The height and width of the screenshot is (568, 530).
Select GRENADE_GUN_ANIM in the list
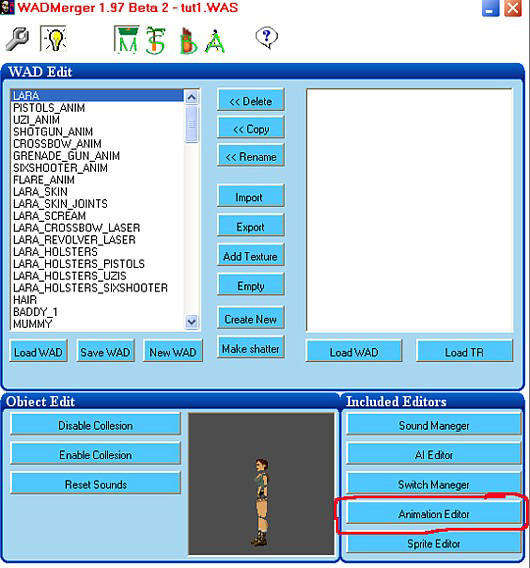97,156
